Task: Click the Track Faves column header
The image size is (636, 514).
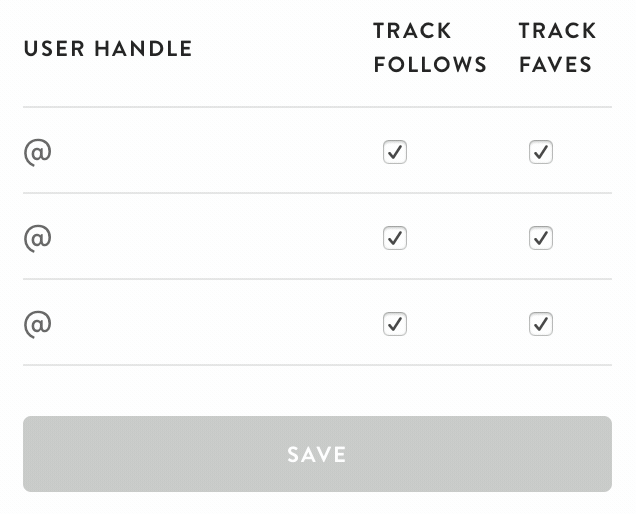Action: (557, 48)
